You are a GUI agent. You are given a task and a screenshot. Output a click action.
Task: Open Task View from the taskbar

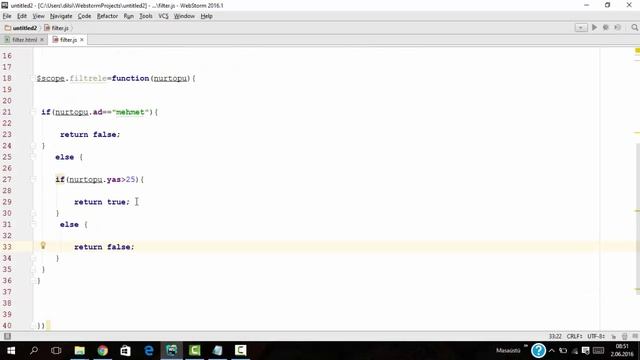(x=56, y=351)
